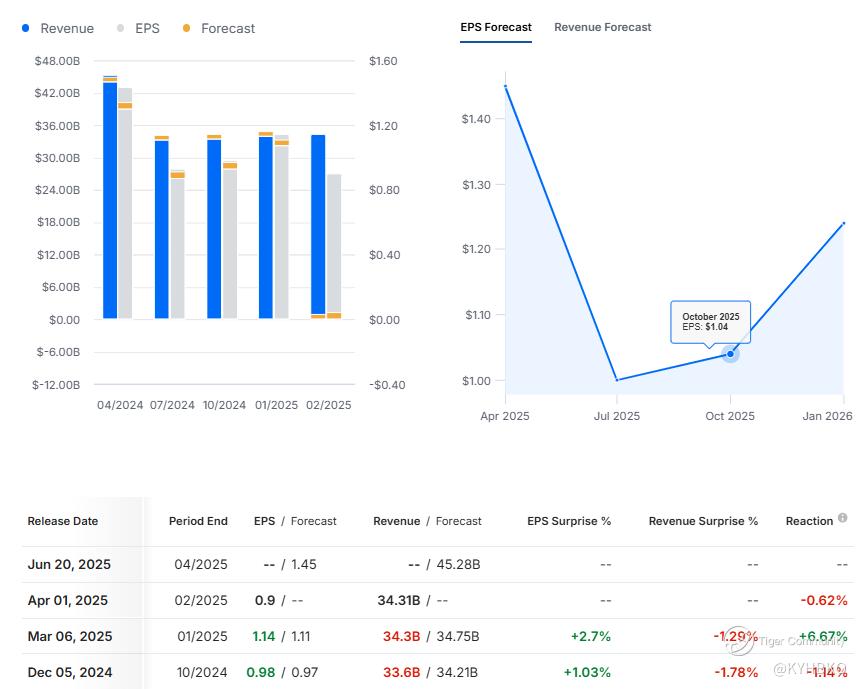This screenshot has width=863, height=689.
Task: Select the Dec 05, 2024 release row
Action: tap(438, 672)
